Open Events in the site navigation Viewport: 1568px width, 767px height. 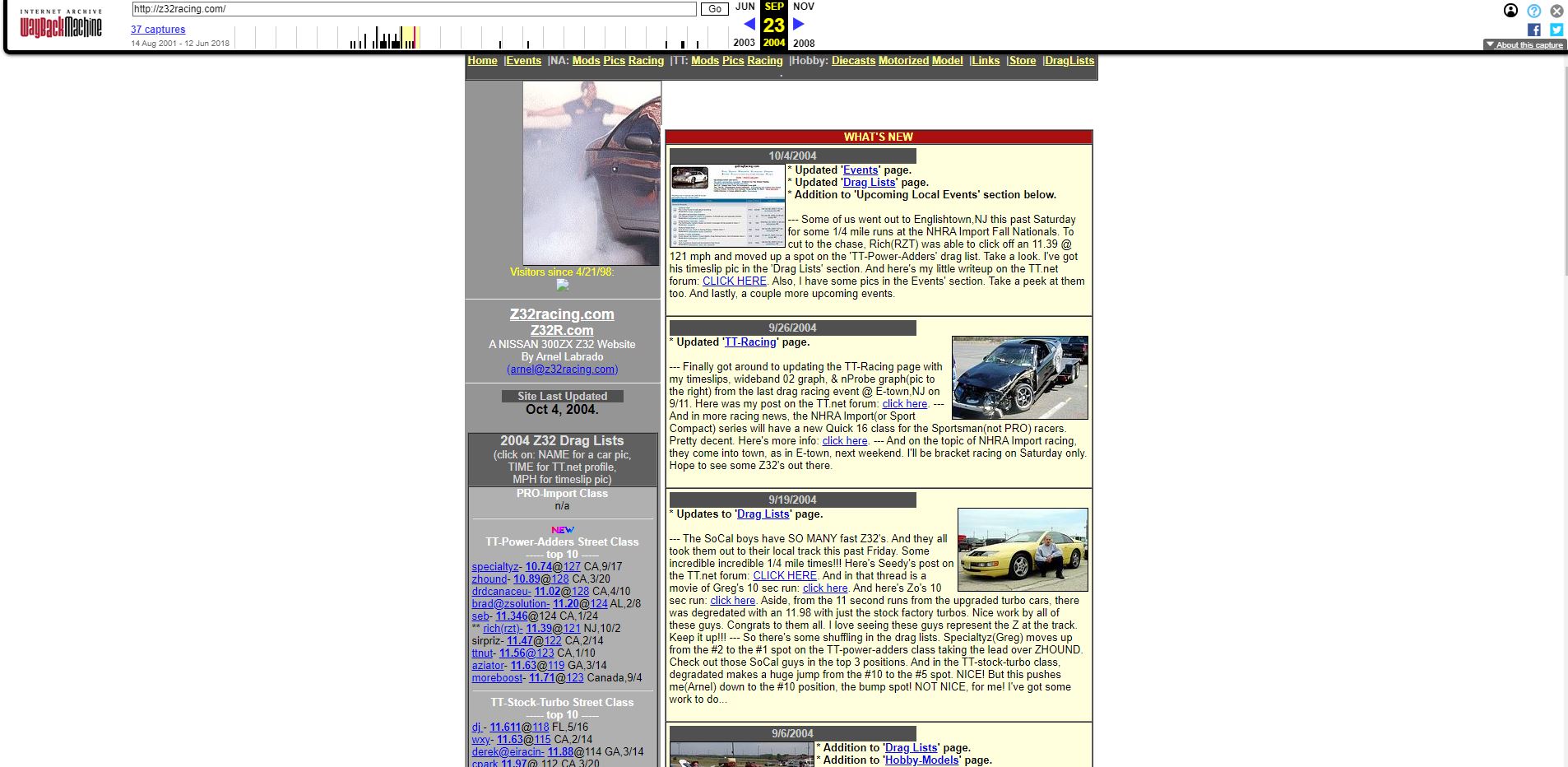(x=523, y=61)
